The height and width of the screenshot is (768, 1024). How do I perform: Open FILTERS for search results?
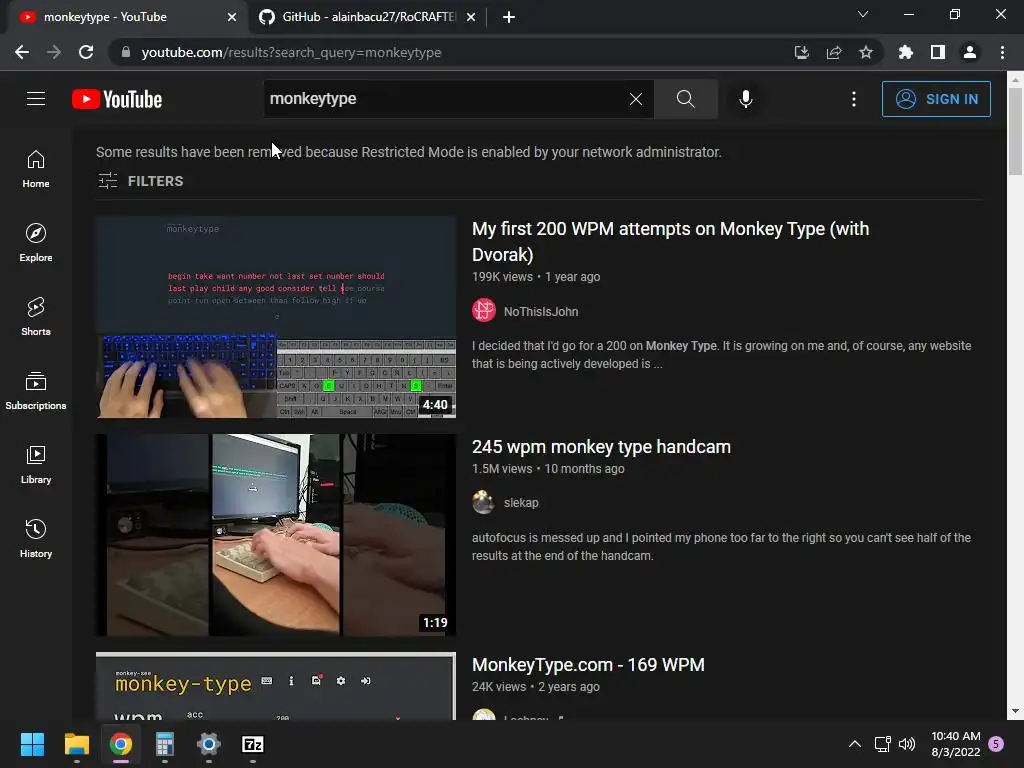pyautogui.click(x=140, y=181)
